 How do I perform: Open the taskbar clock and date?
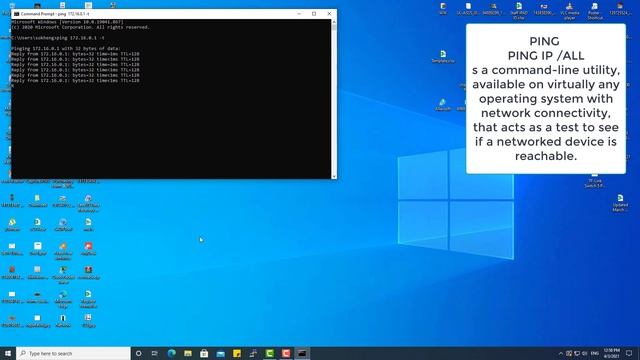(611, 353)
